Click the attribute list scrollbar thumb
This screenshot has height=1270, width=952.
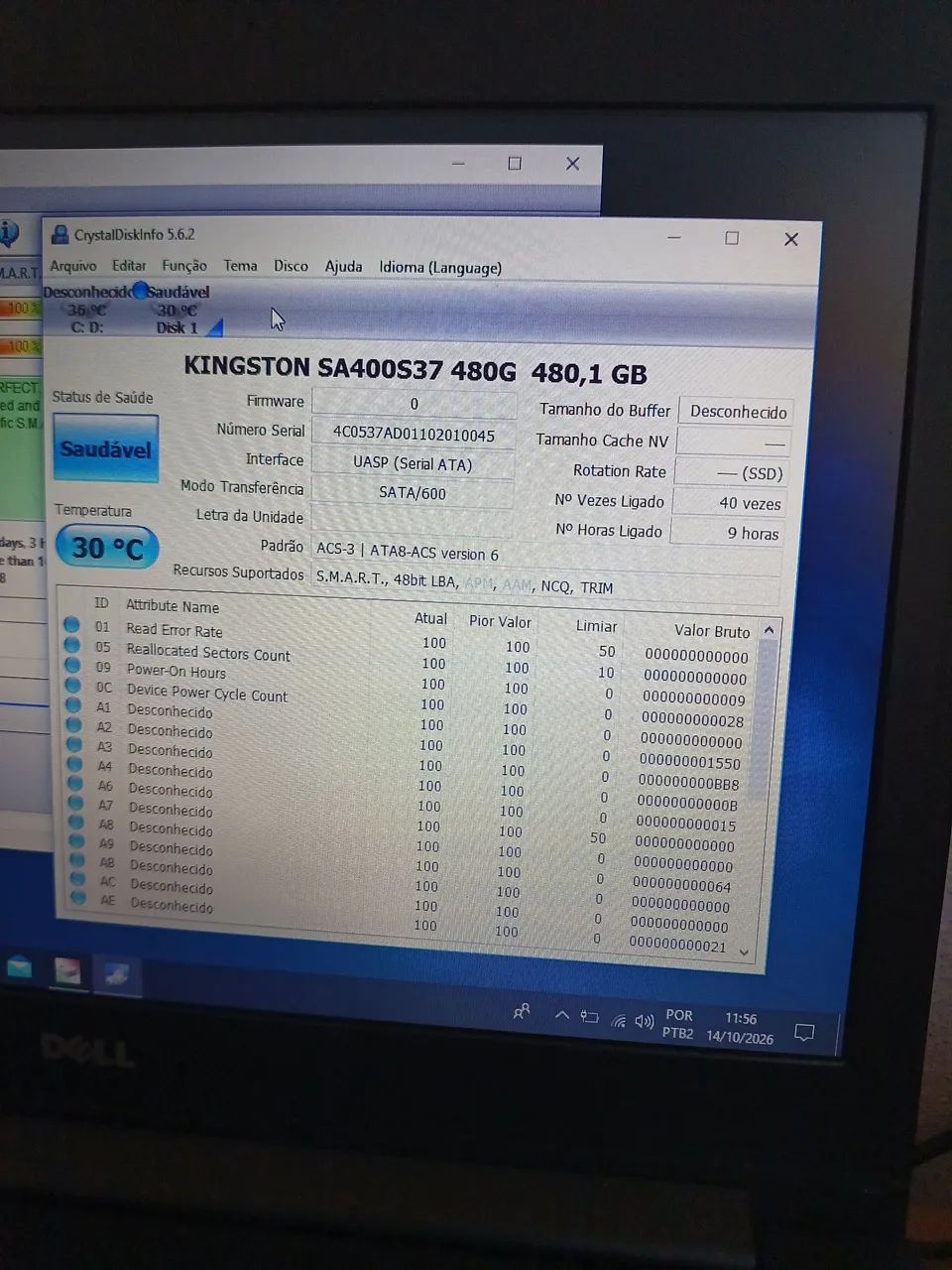pos(764,719)
